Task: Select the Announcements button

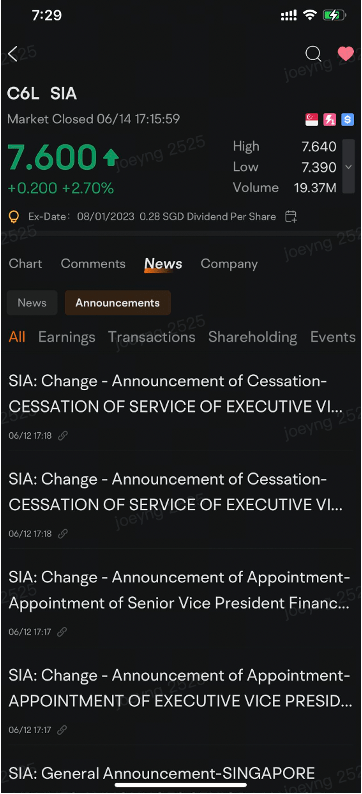Action: point(117,303)
